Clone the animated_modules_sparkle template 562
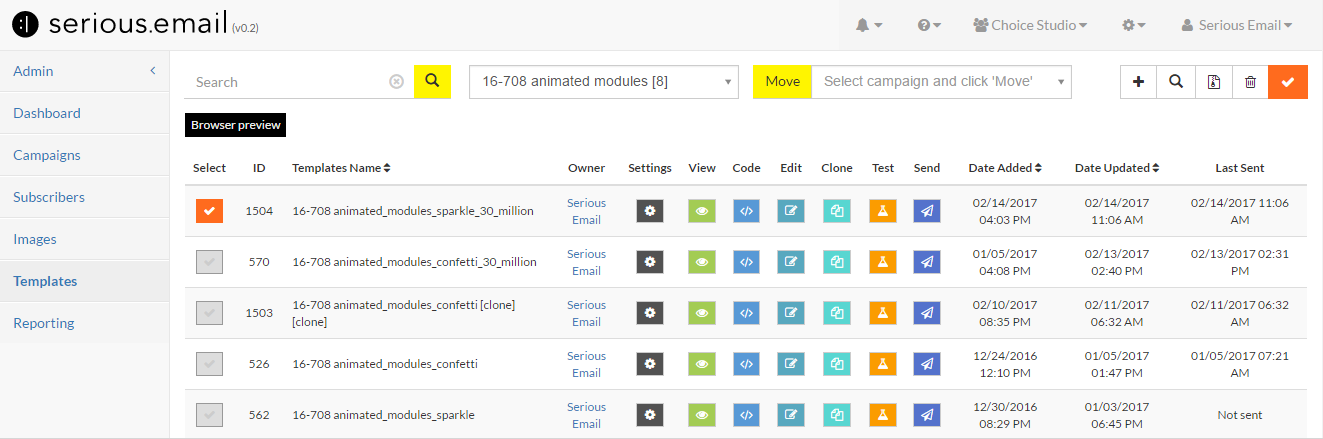1323x439 pixels. click(836, 415)
